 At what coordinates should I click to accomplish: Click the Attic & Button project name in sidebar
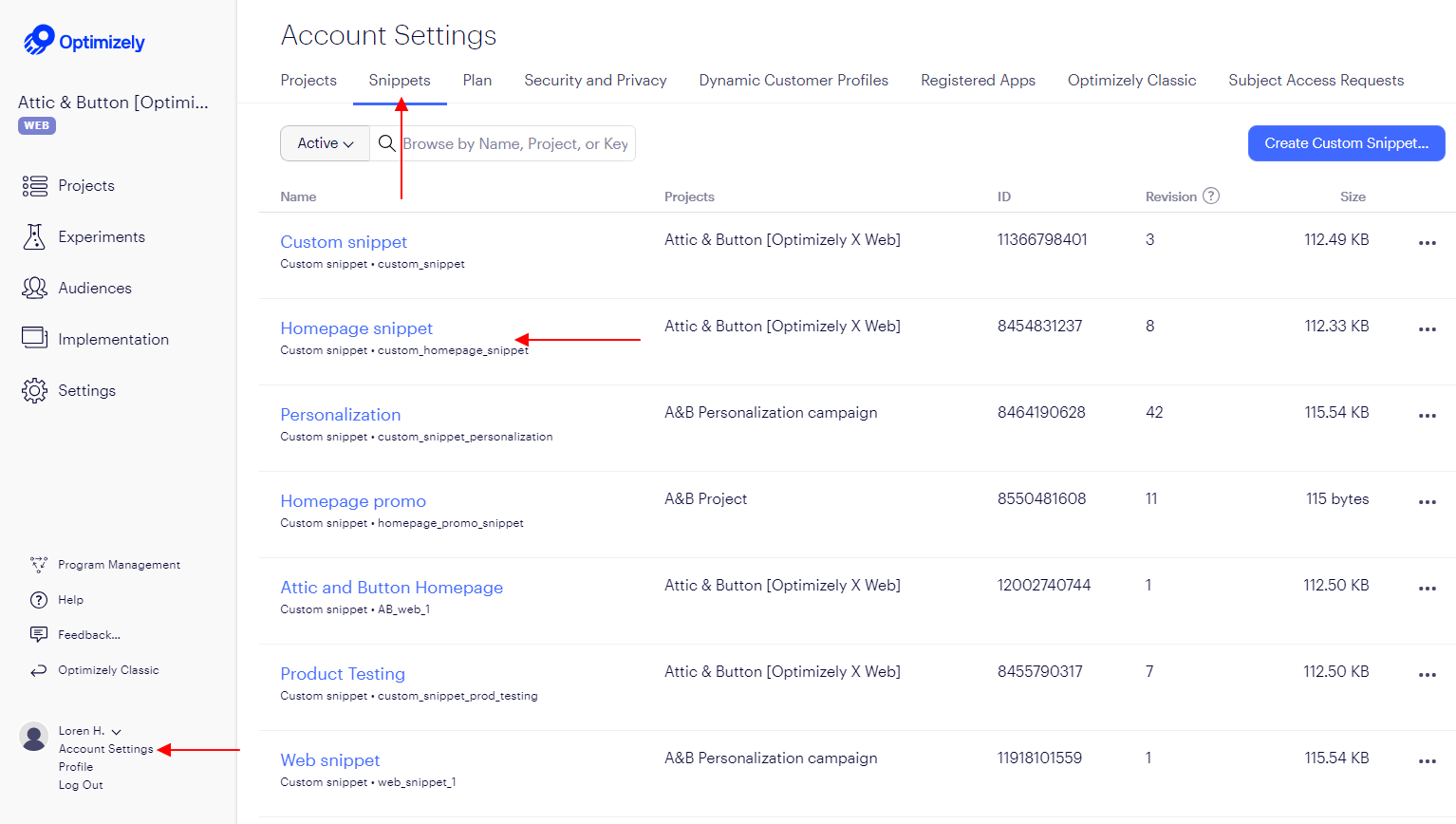click(x=113, y=103)
